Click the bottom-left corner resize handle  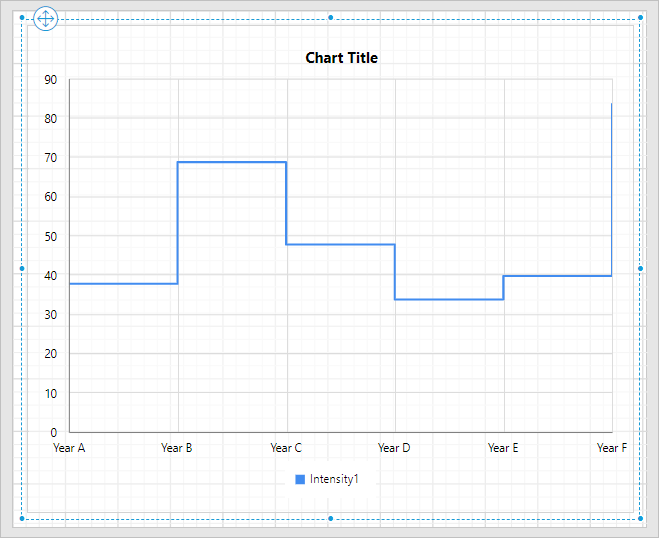tap(22, 518)
